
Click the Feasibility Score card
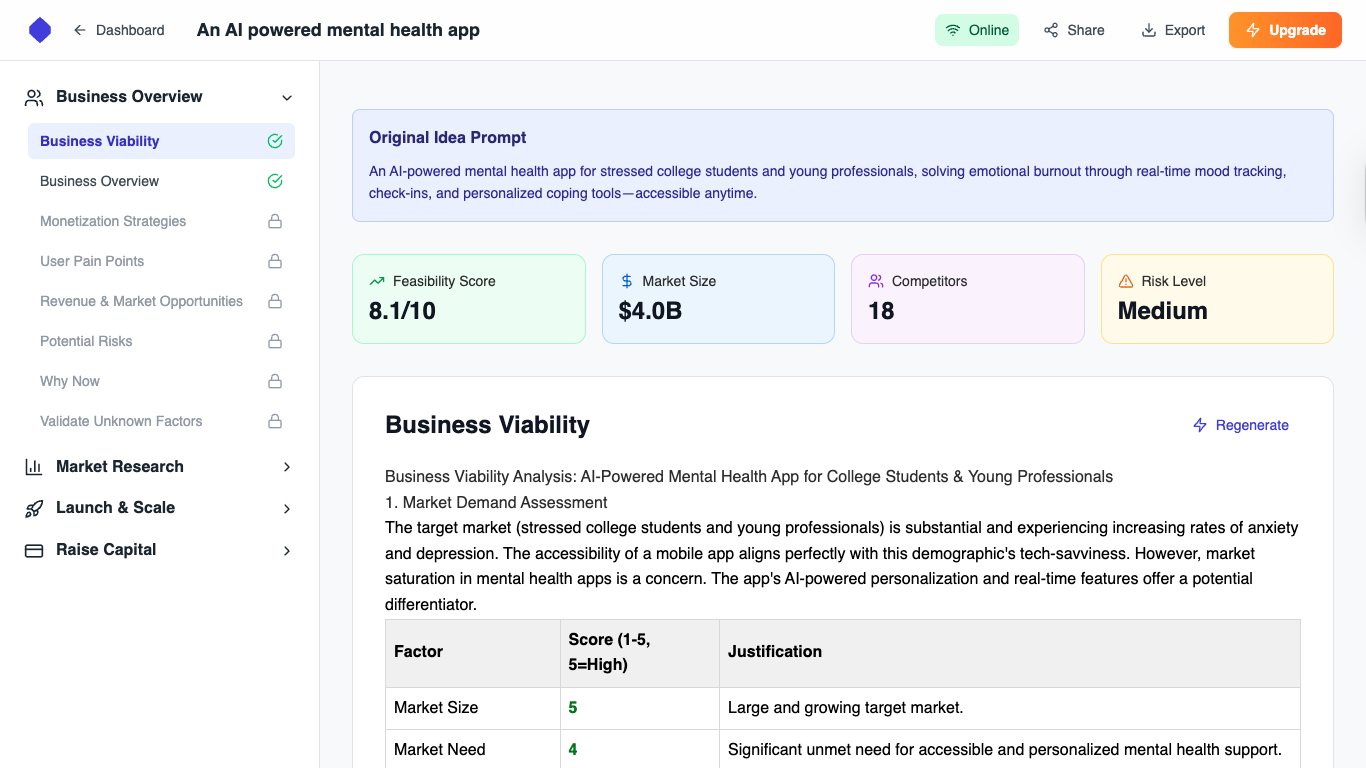pyautogui.click(x=468, y=299)
